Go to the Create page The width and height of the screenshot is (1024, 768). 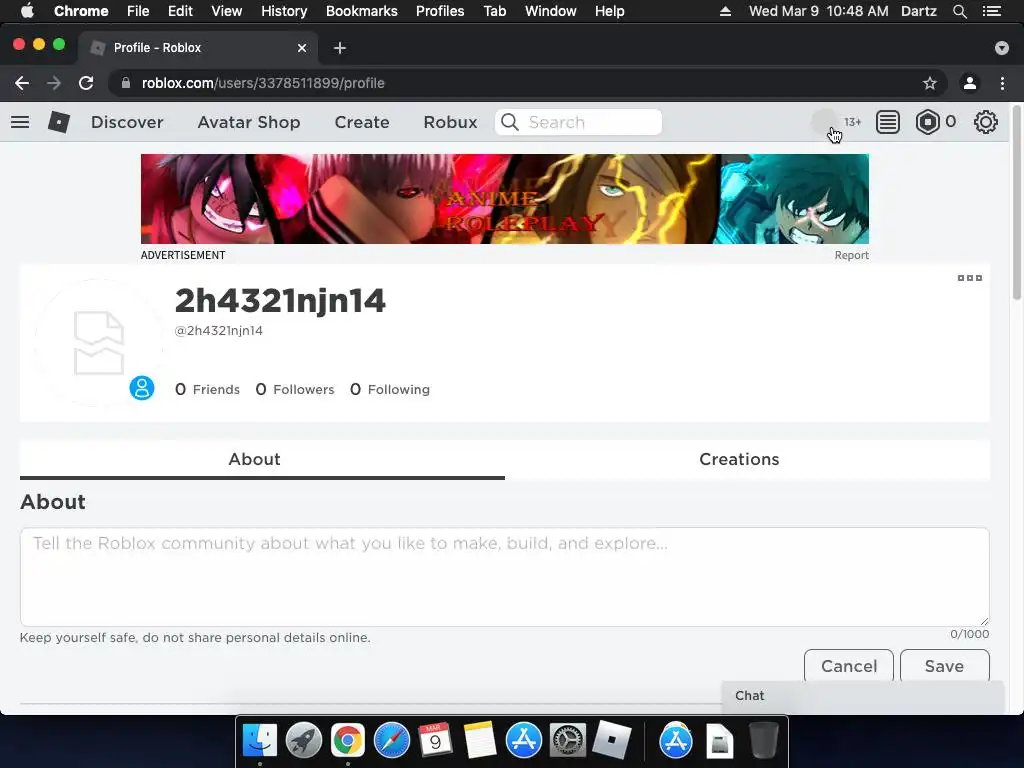(362, 122)
